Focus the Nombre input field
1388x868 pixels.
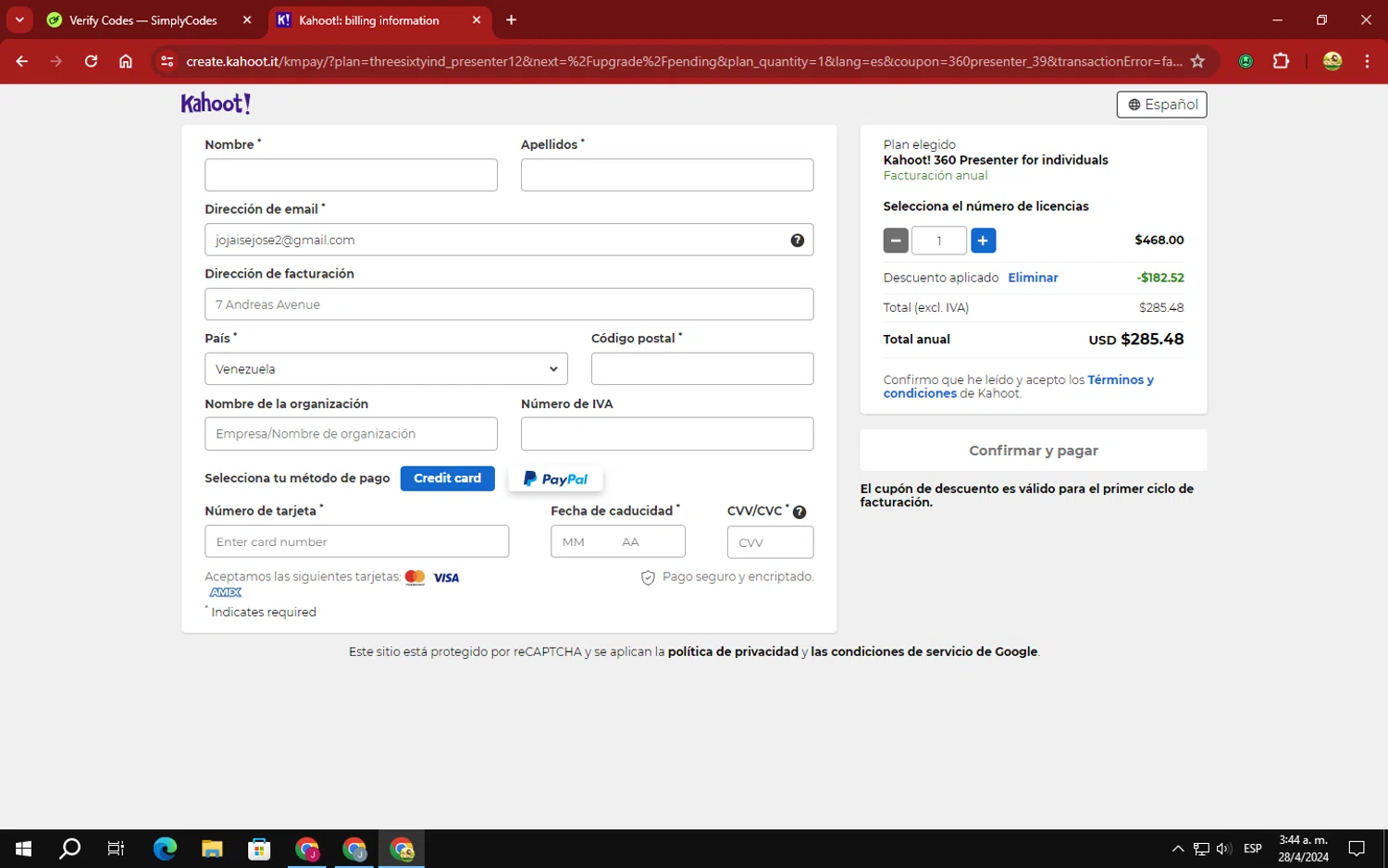point(351,175)
